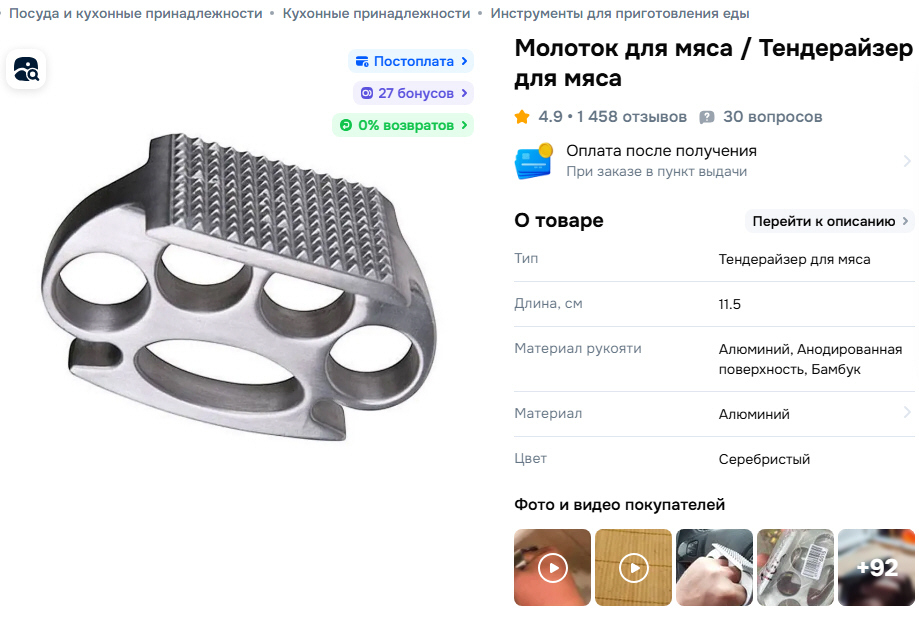Click the orange rating star icon

click(522, 117)
